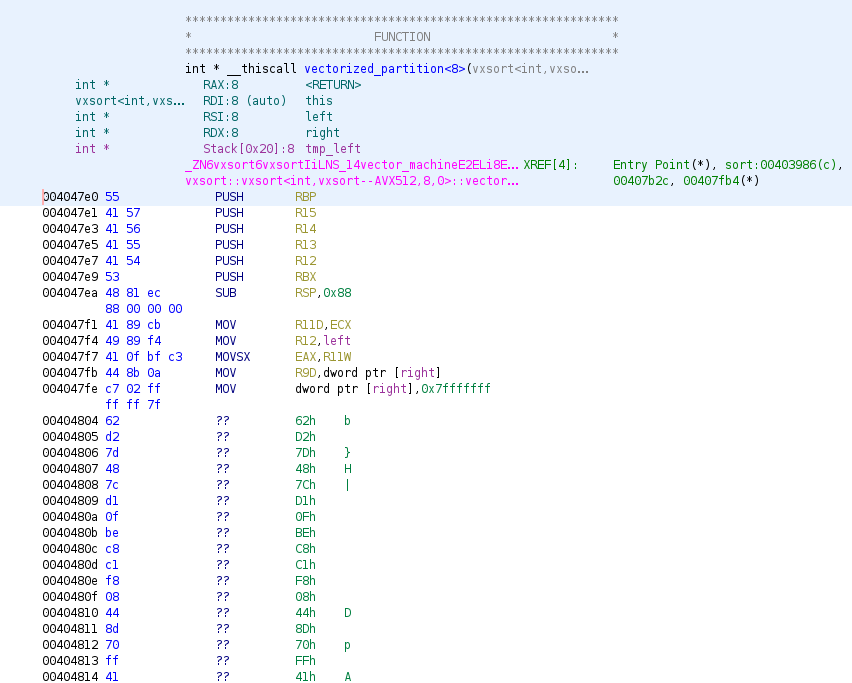Click address 004047f4
Screen dimensions: 852x683
(x=70, y=341)
